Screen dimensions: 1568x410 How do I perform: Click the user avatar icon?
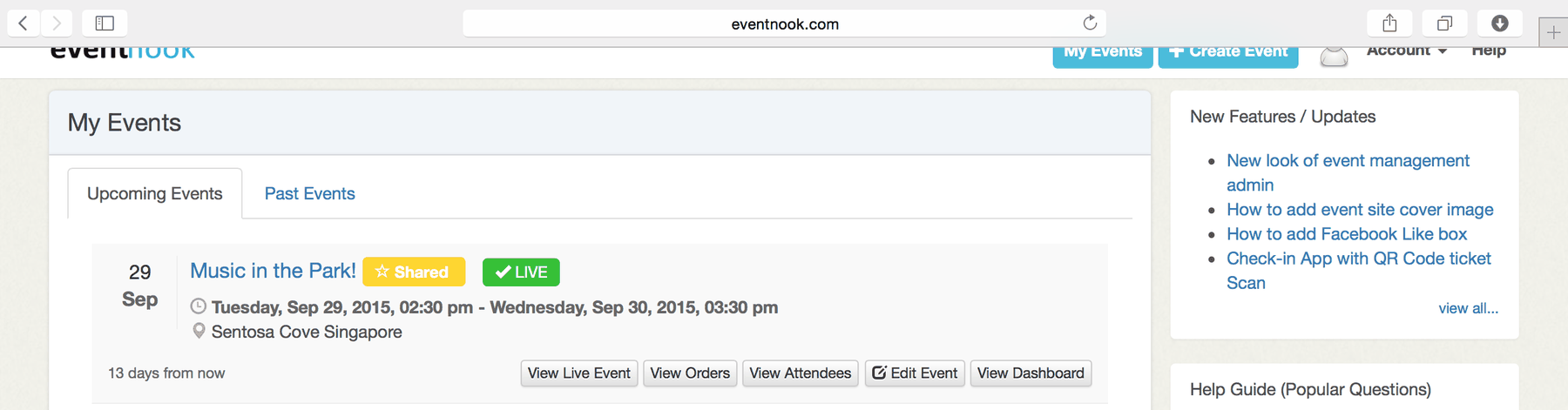[1334, 57]
